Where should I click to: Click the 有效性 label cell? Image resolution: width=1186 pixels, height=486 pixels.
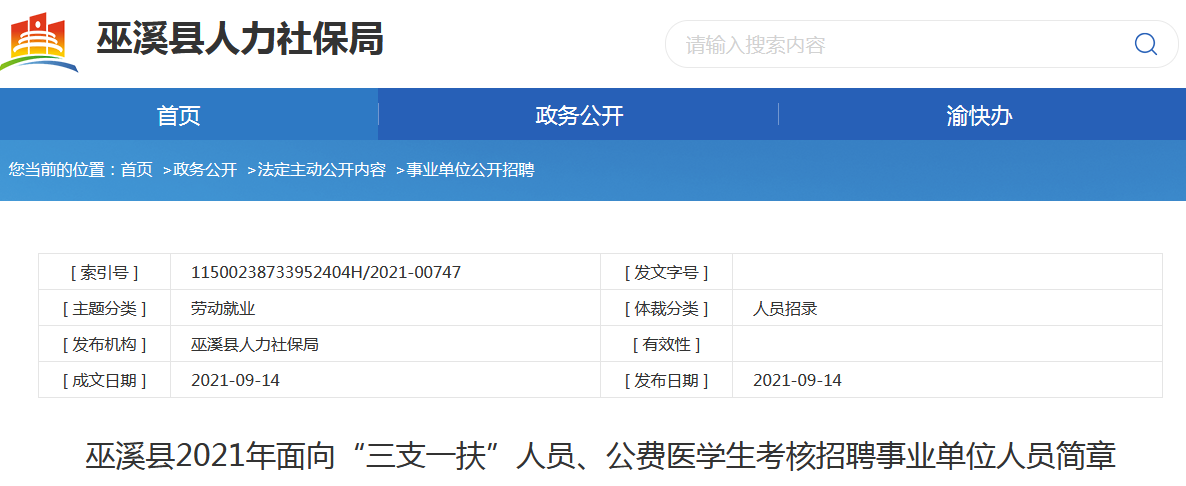tap(666, 345)
